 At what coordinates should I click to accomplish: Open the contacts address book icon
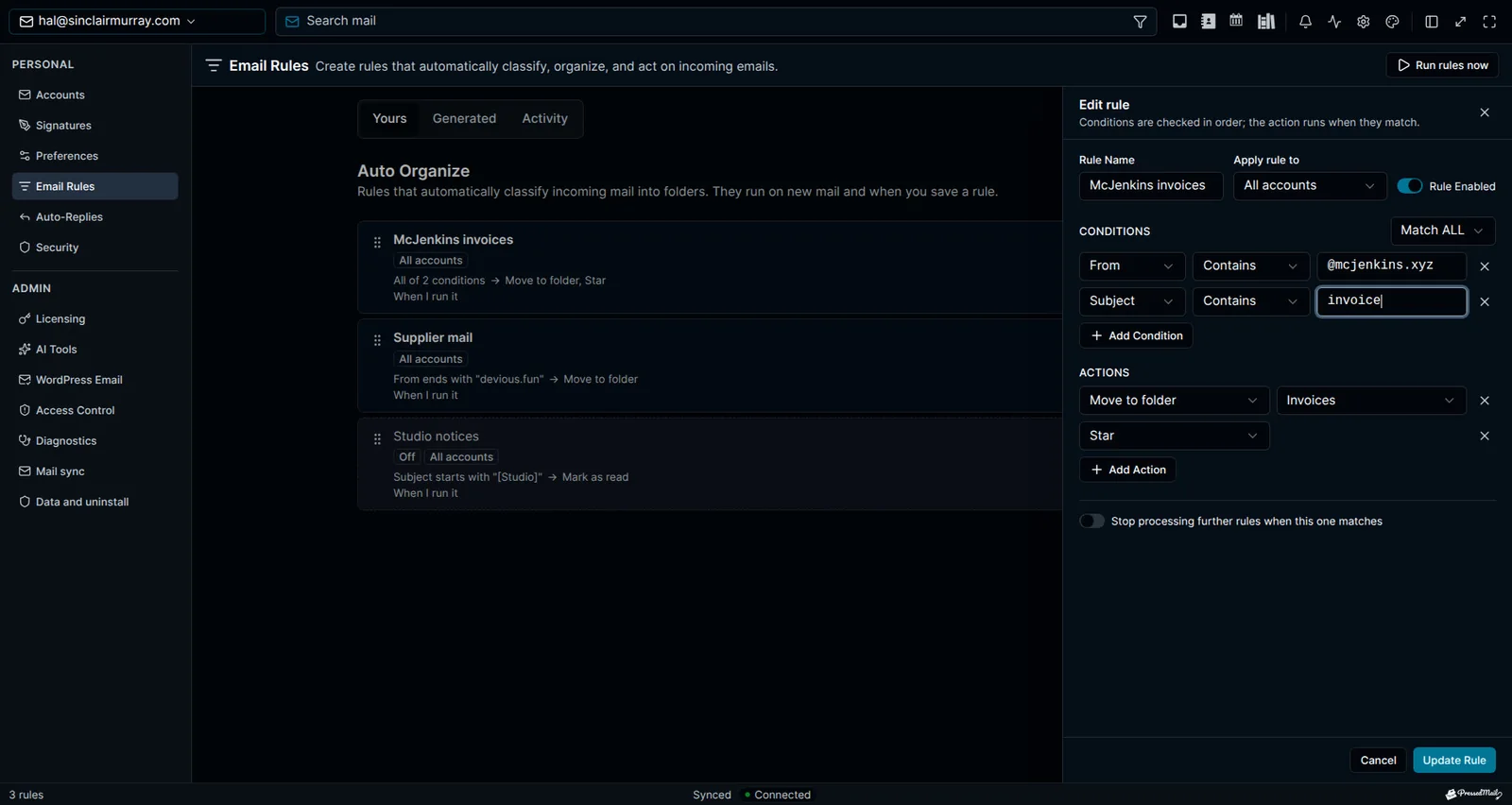[1208, 21]
